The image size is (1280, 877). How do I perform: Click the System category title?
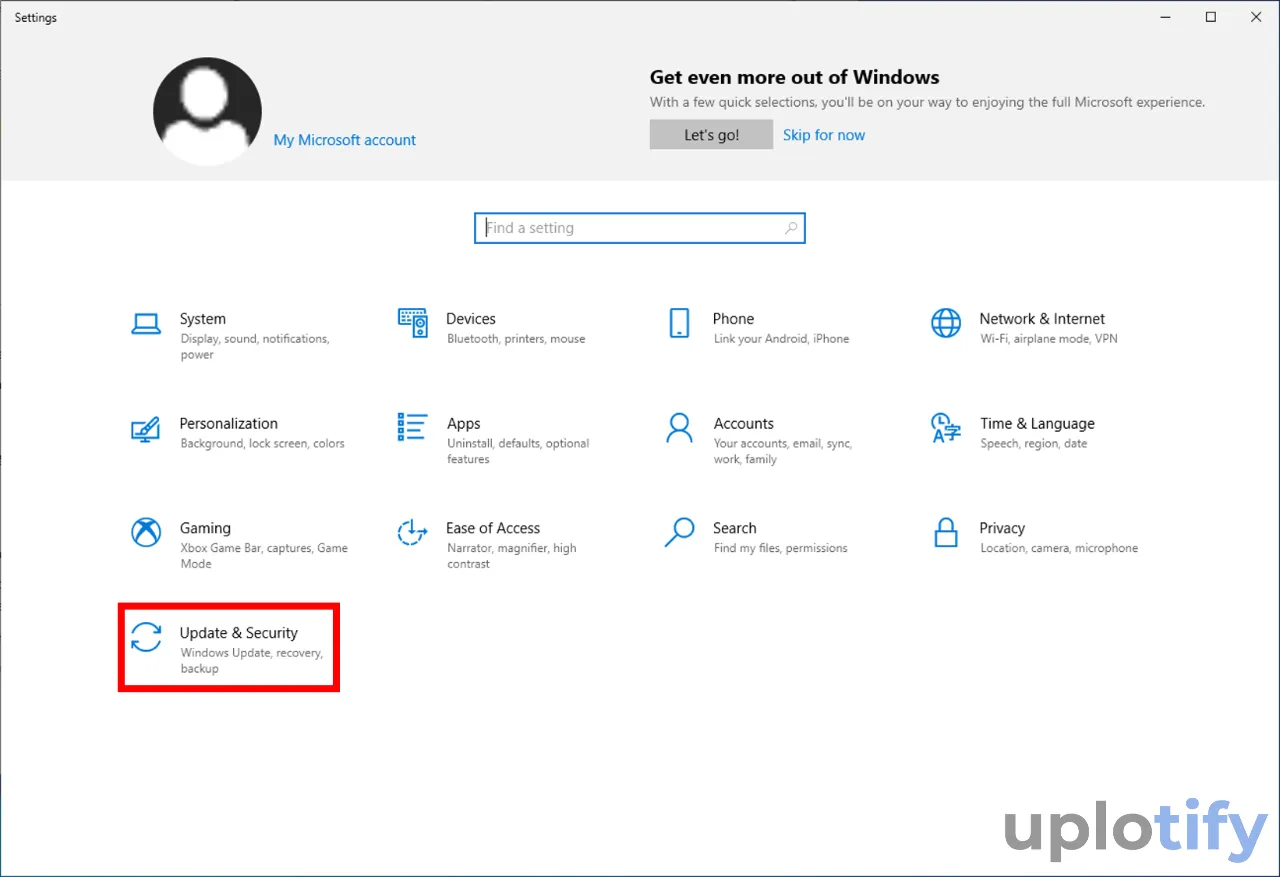point(203,319)
